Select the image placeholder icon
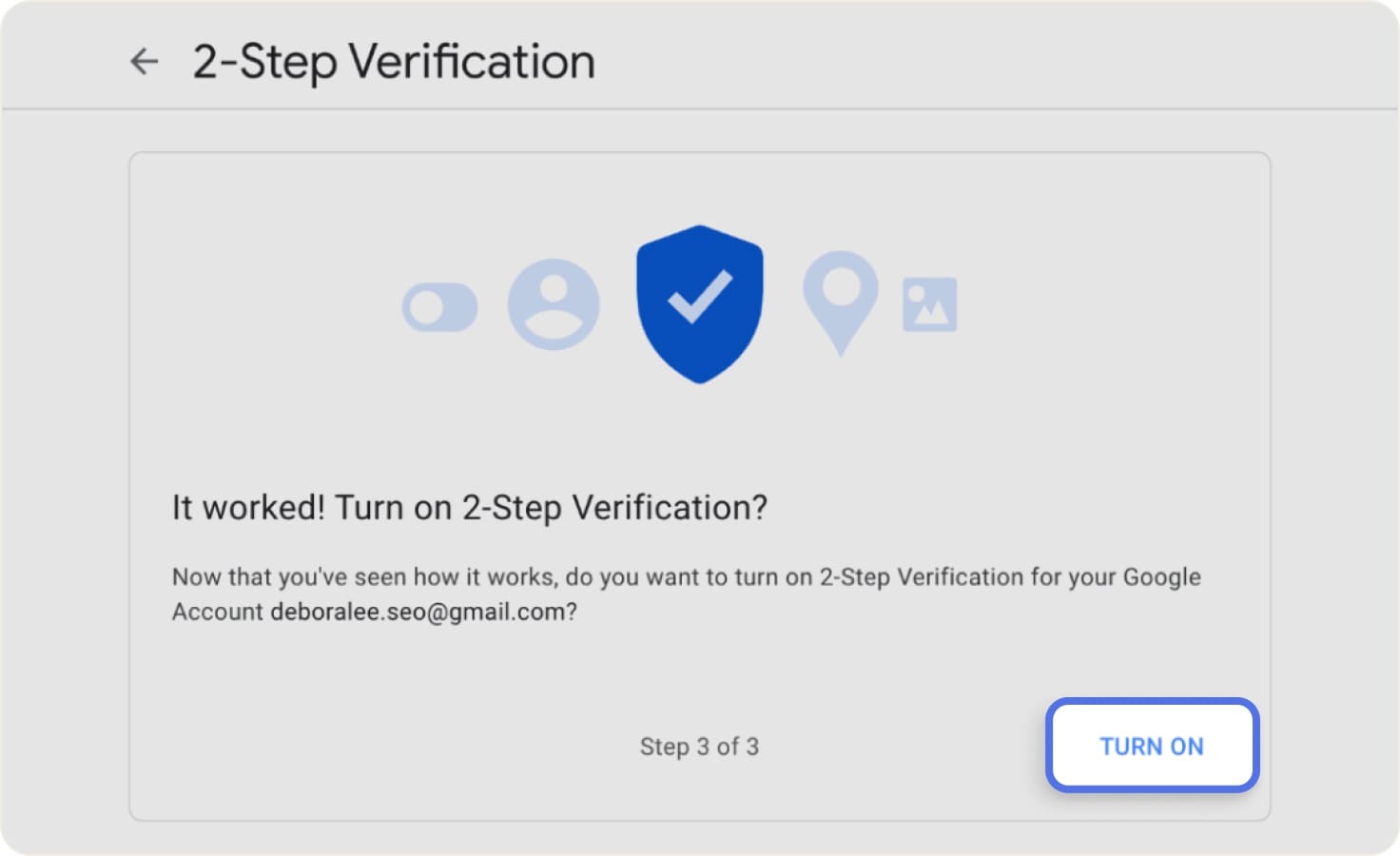1400x856 pixels. pyautogui.click(x=929, y=304)
